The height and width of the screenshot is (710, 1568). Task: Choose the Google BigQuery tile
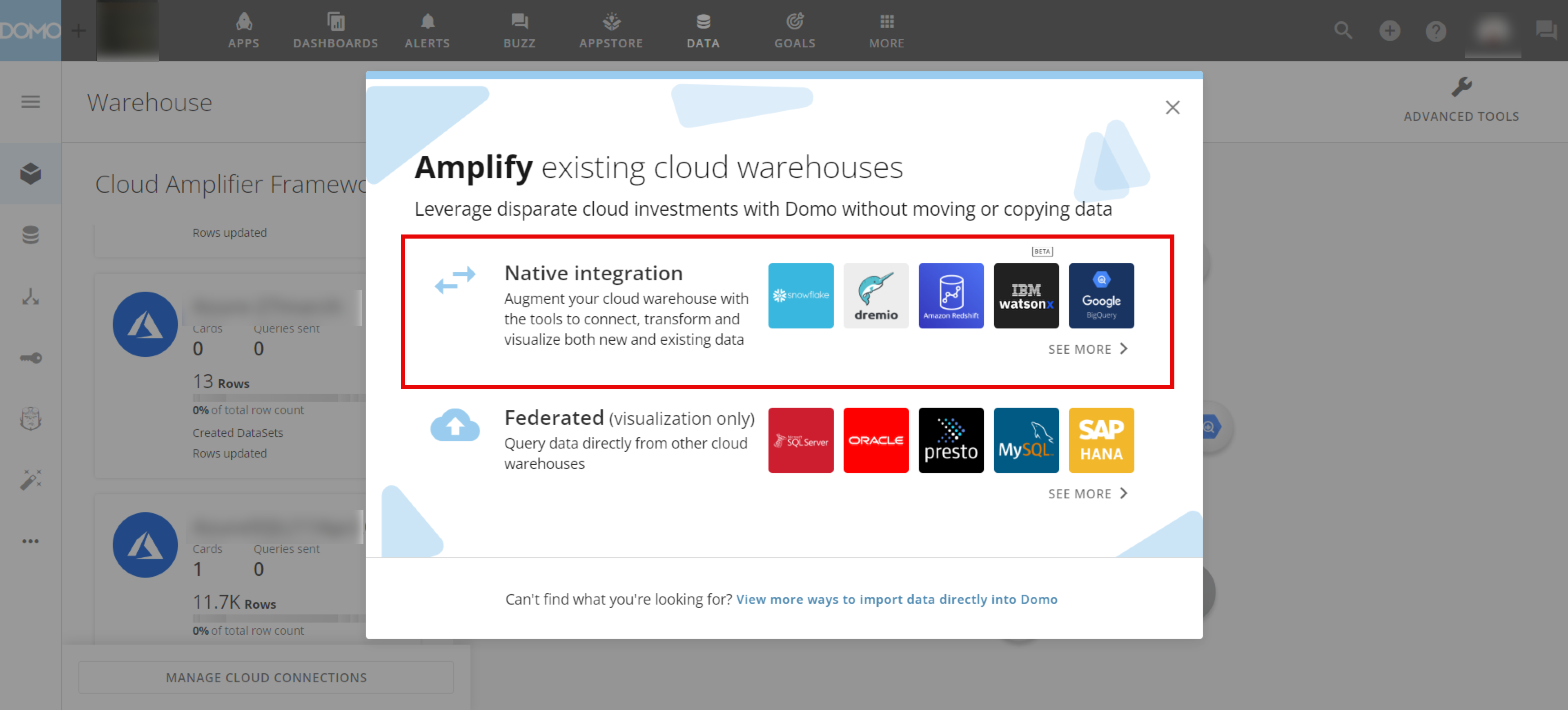[x=1100, y=295]
